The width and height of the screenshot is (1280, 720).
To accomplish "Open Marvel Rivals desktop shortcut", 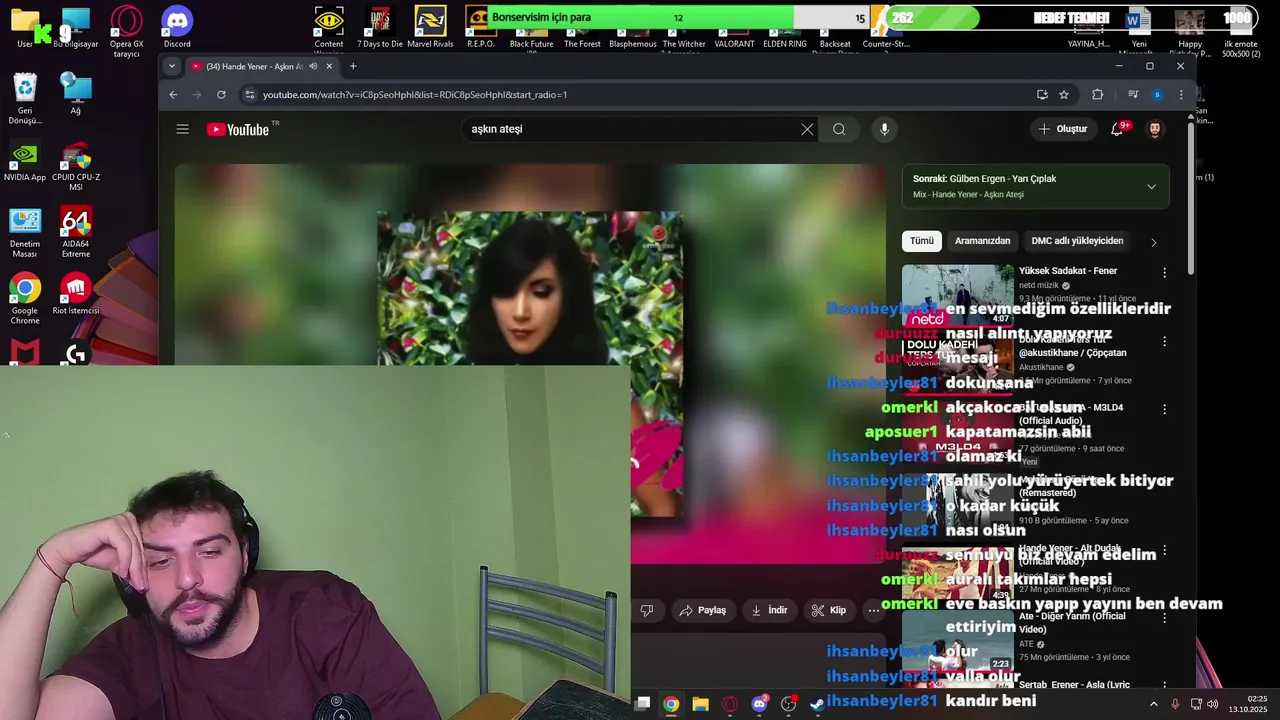I will coord(430,27).
